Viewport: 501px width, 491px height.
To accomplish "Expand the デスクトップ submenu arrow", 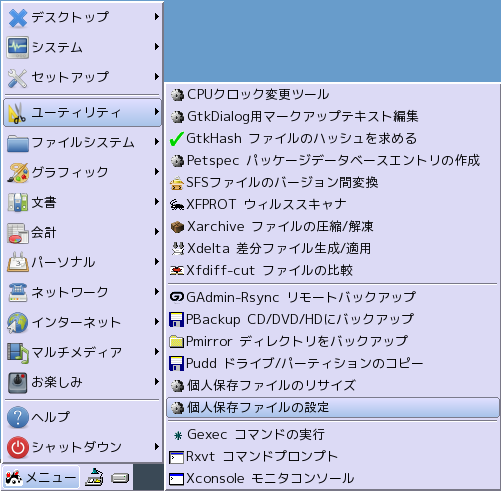I will click(x=157, y=17).
